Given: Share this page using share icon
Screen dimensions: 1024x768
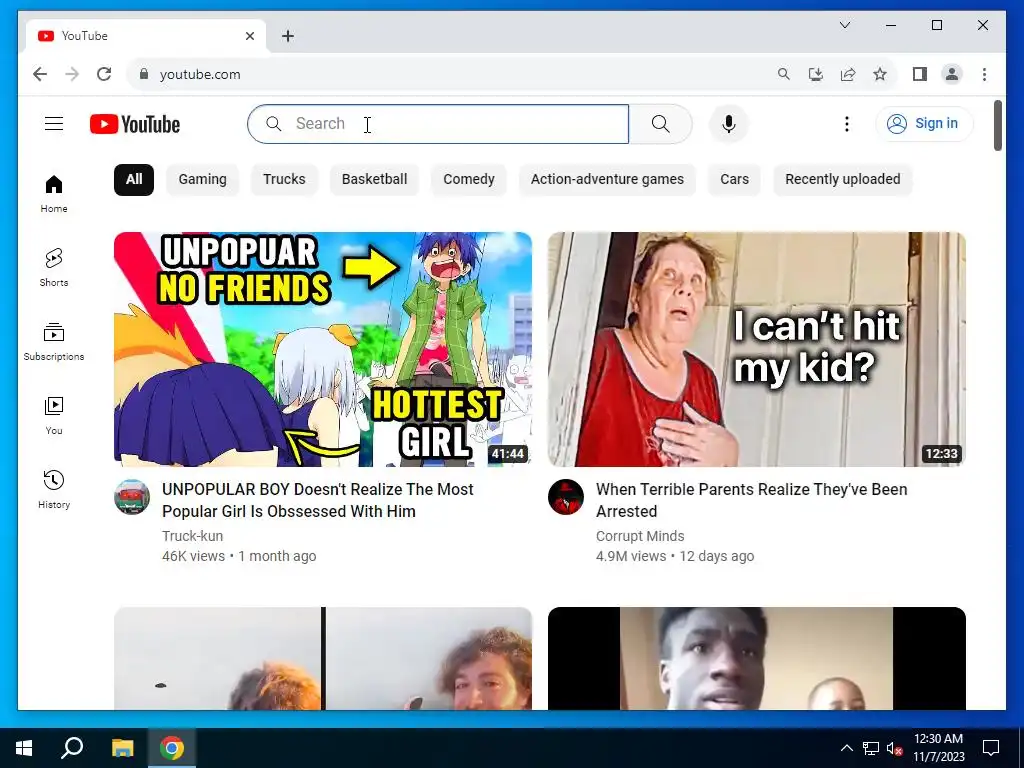Looking at the screenshot, I should (x=848, y=74).
